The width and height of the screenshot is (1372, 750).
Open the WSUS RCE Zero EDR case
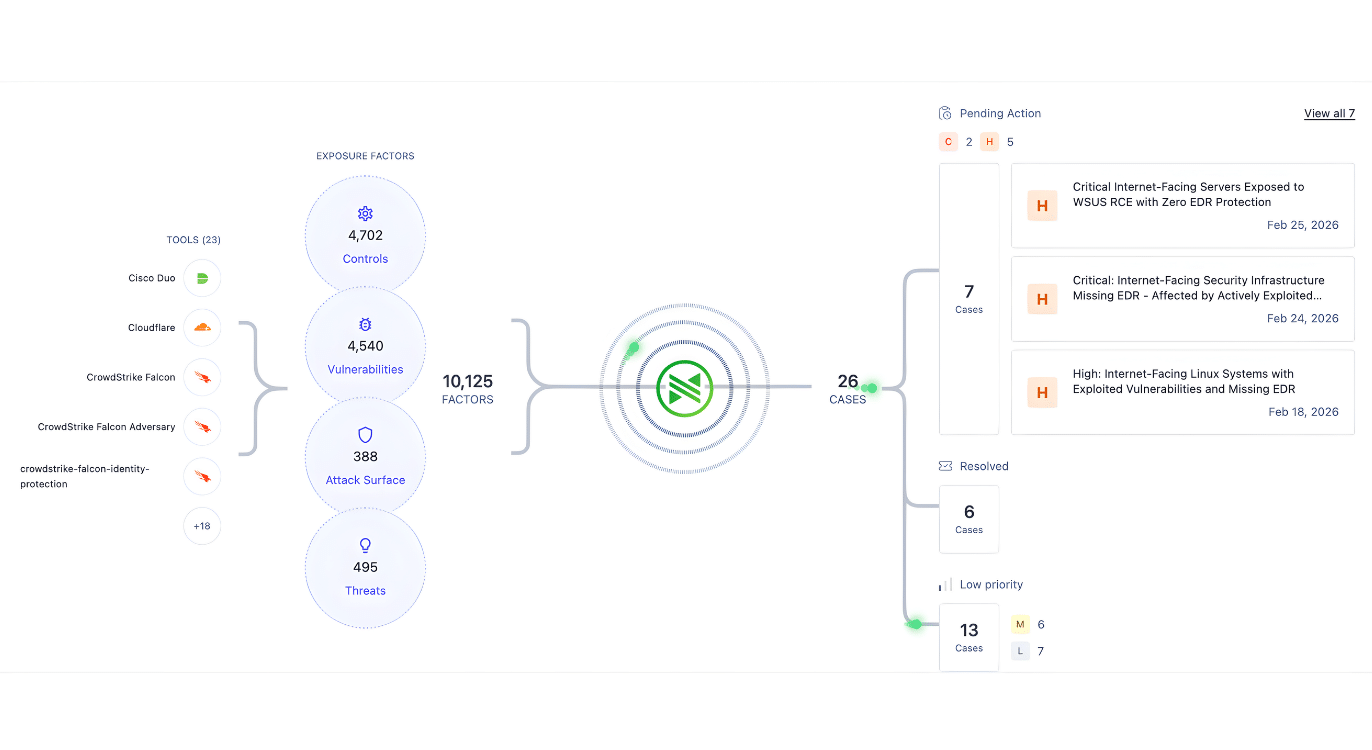click(1182, 206)
